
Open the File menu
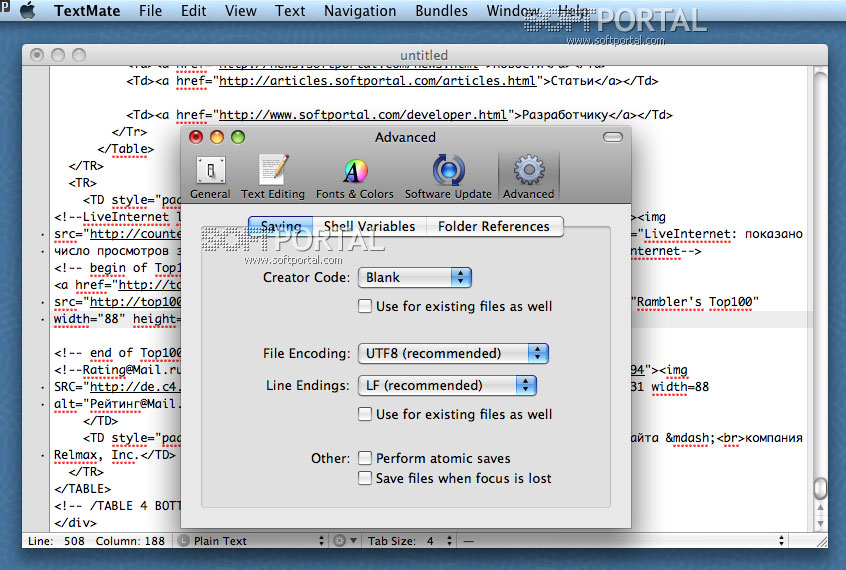point(150,11)
